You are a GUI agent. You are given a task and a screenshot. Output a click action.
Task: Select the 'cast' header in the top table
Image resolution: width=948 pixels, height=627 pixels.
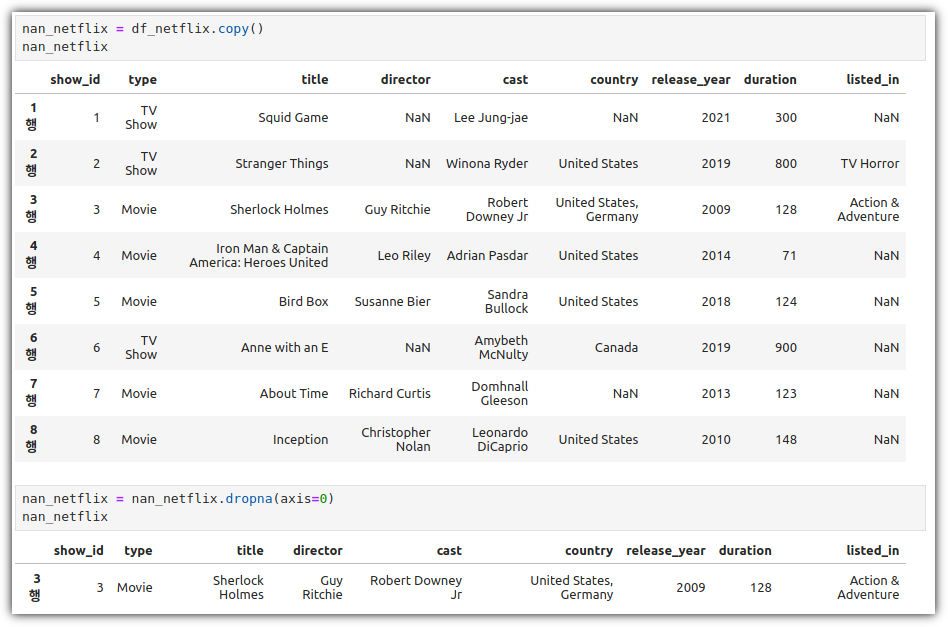point(515,79)
